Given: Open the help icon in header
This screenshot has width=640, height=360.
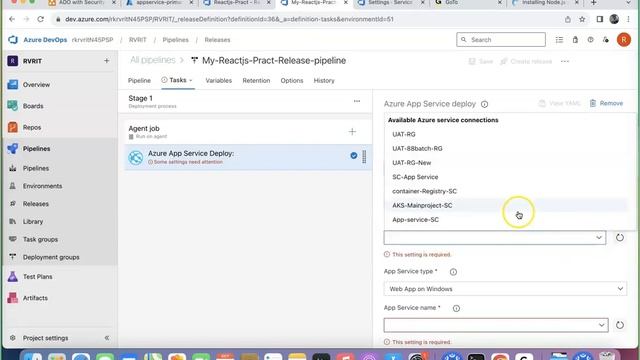Looking at the screenshot, I should (x=591, y=40).
